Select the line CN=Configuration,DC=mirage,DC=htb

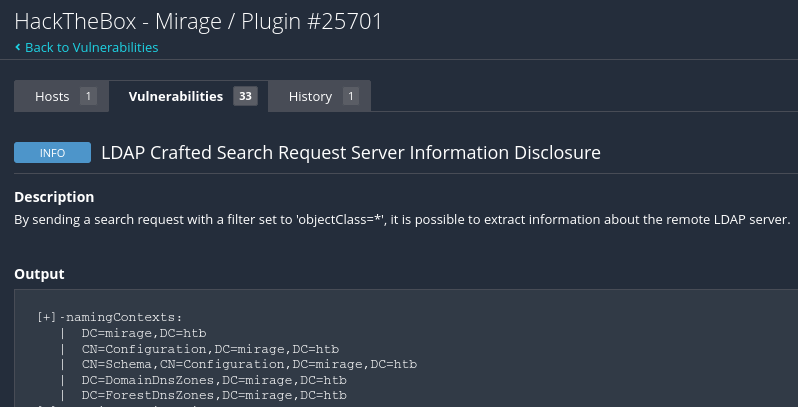point(210,349)
